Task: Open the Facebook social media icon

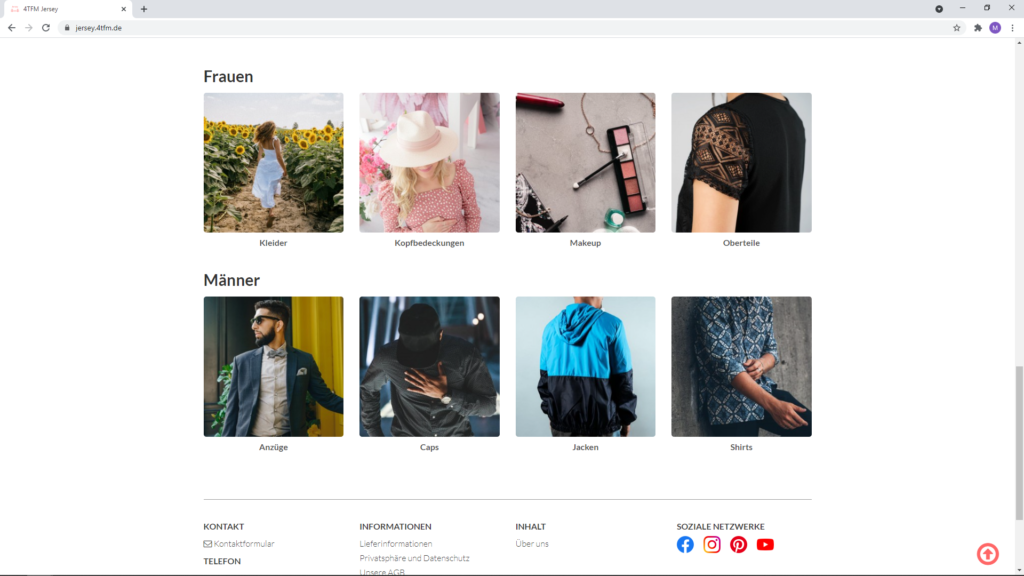Action: coord(685,545)
